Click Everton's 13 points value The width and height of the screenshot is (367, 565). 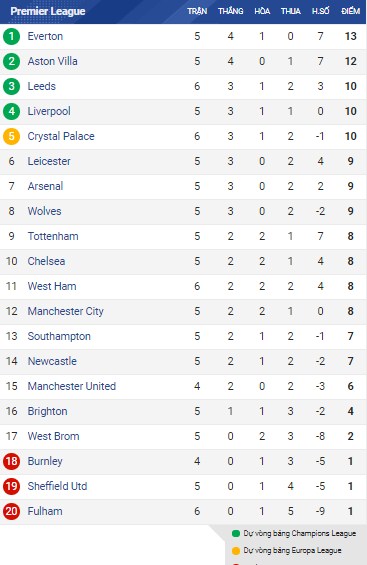[350, 36]
